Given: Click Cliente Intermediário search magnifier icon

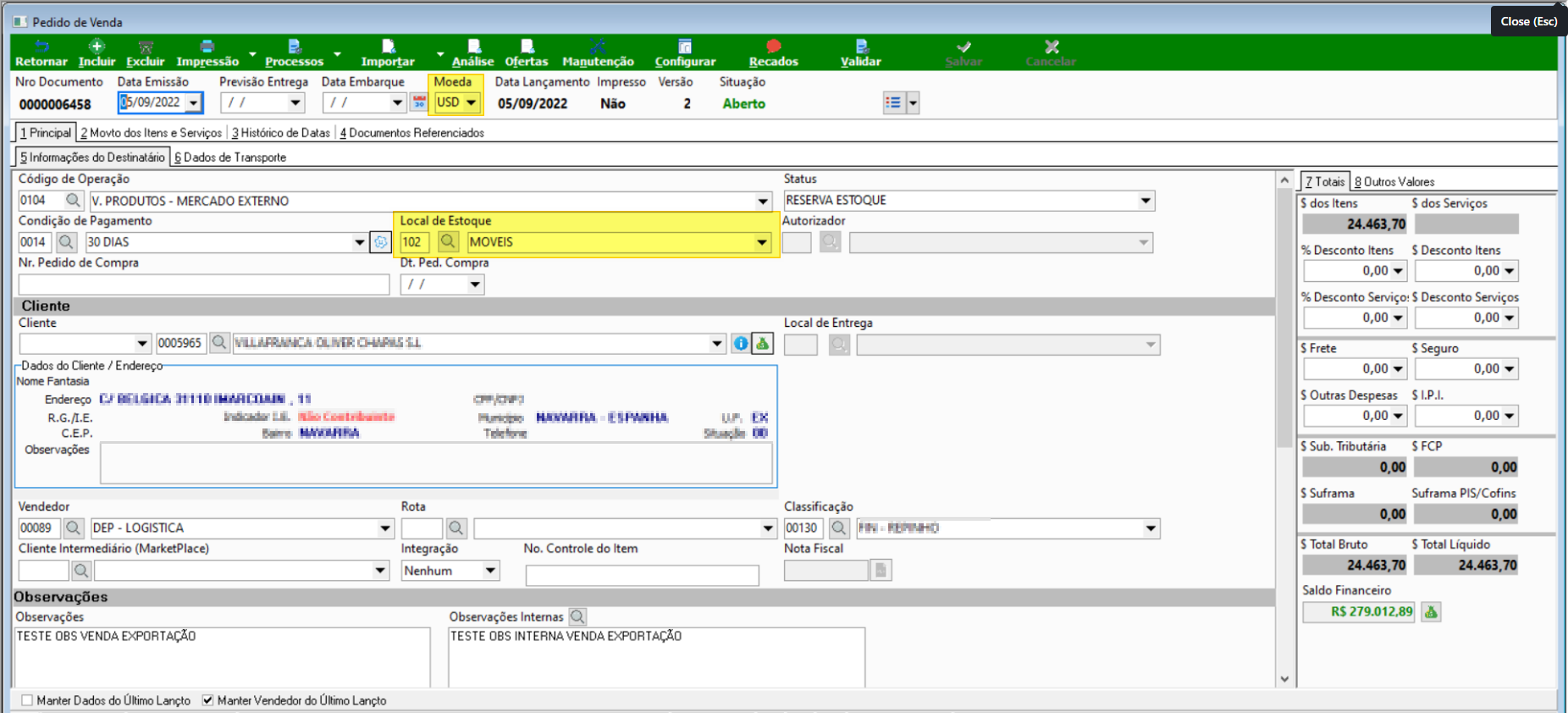Looking at the screenshot, I should point(81,571).
